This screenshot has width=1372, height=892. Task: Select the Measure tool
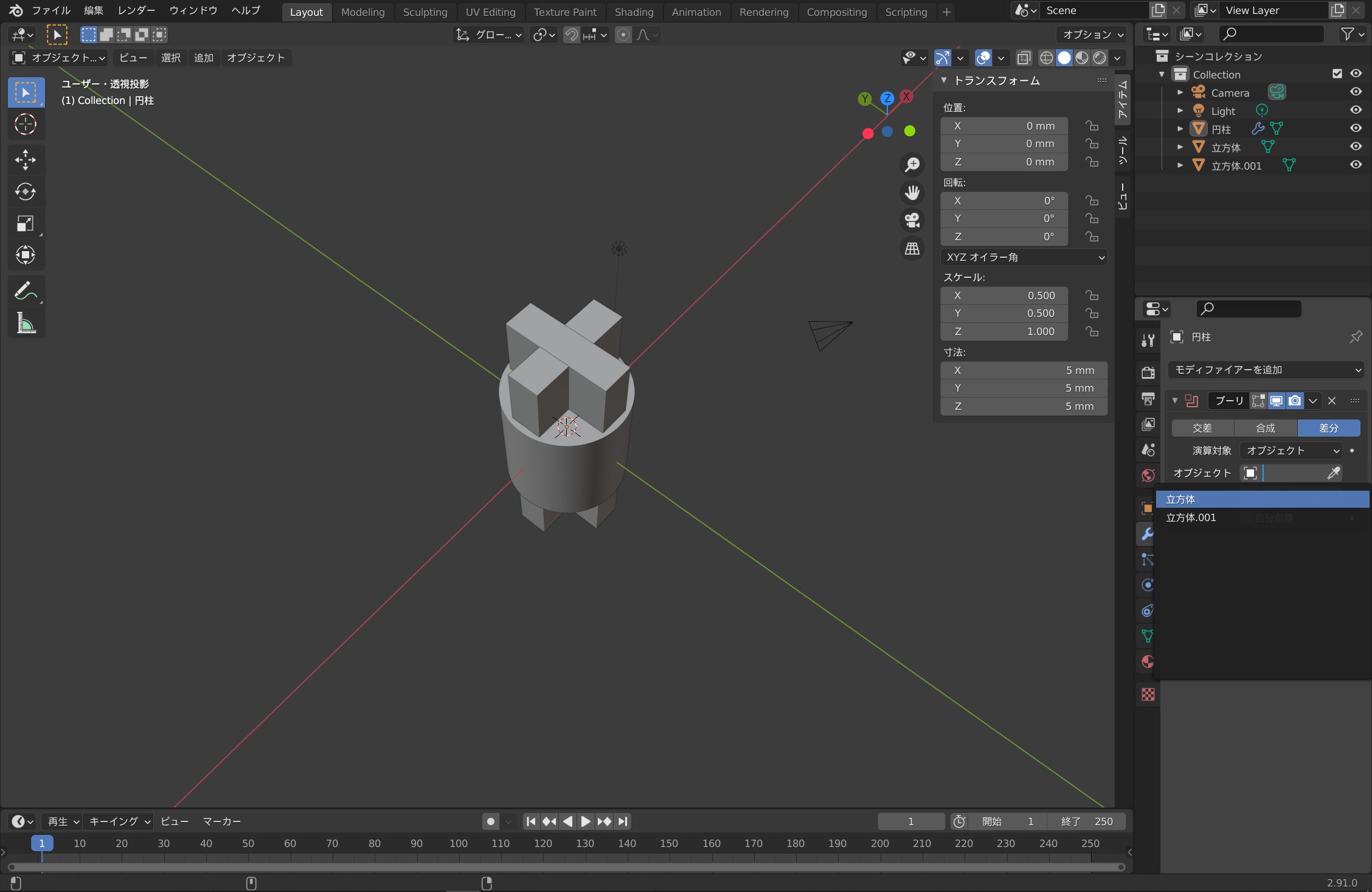[x=25, y=323]
